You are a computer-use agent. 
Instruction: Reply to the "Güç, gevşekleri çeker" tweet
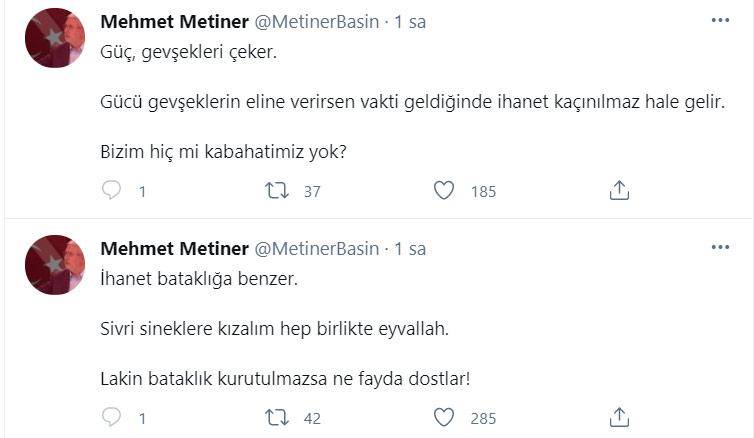point(112,190)
